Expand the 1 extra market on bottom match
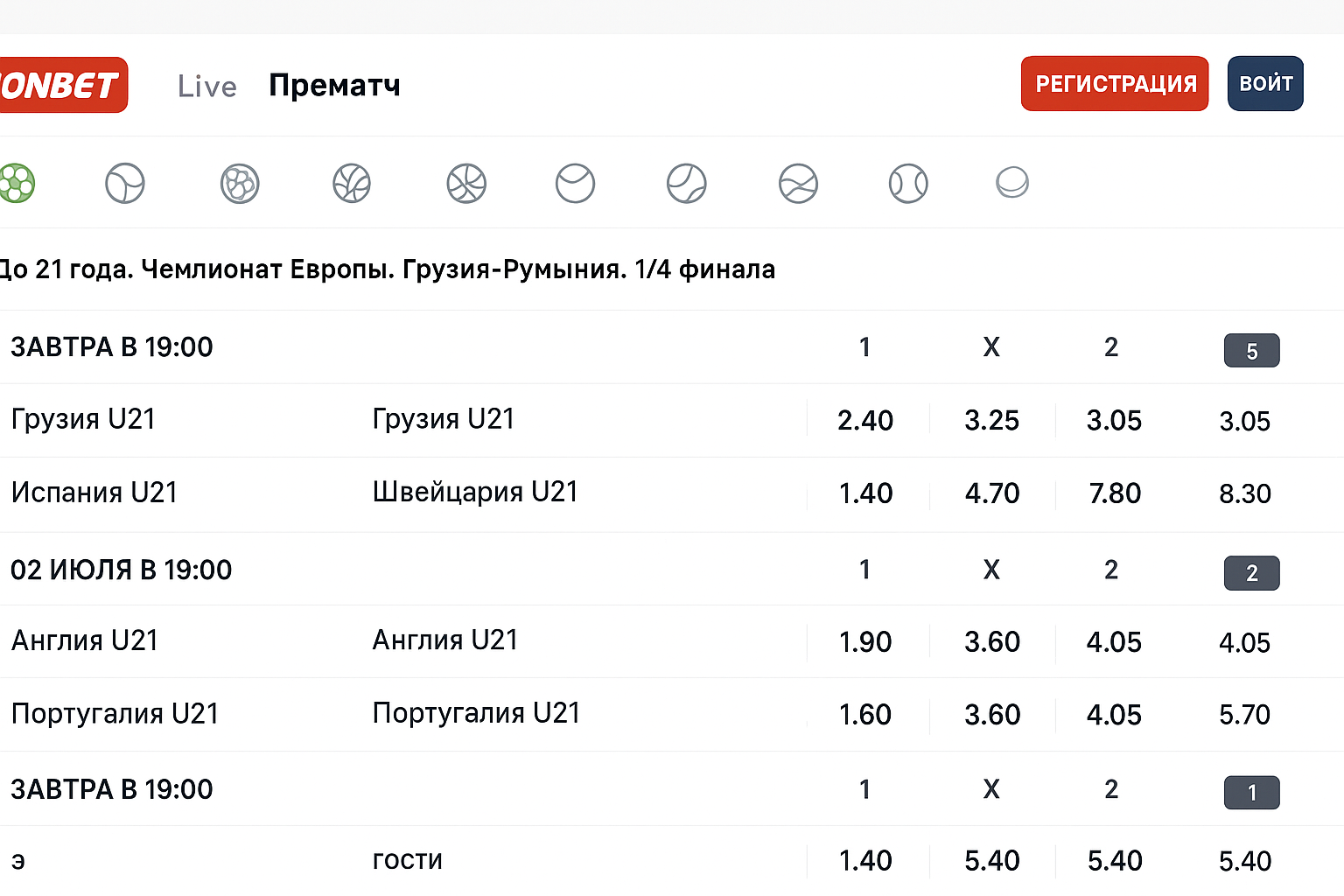 (x=1251, y=793)
